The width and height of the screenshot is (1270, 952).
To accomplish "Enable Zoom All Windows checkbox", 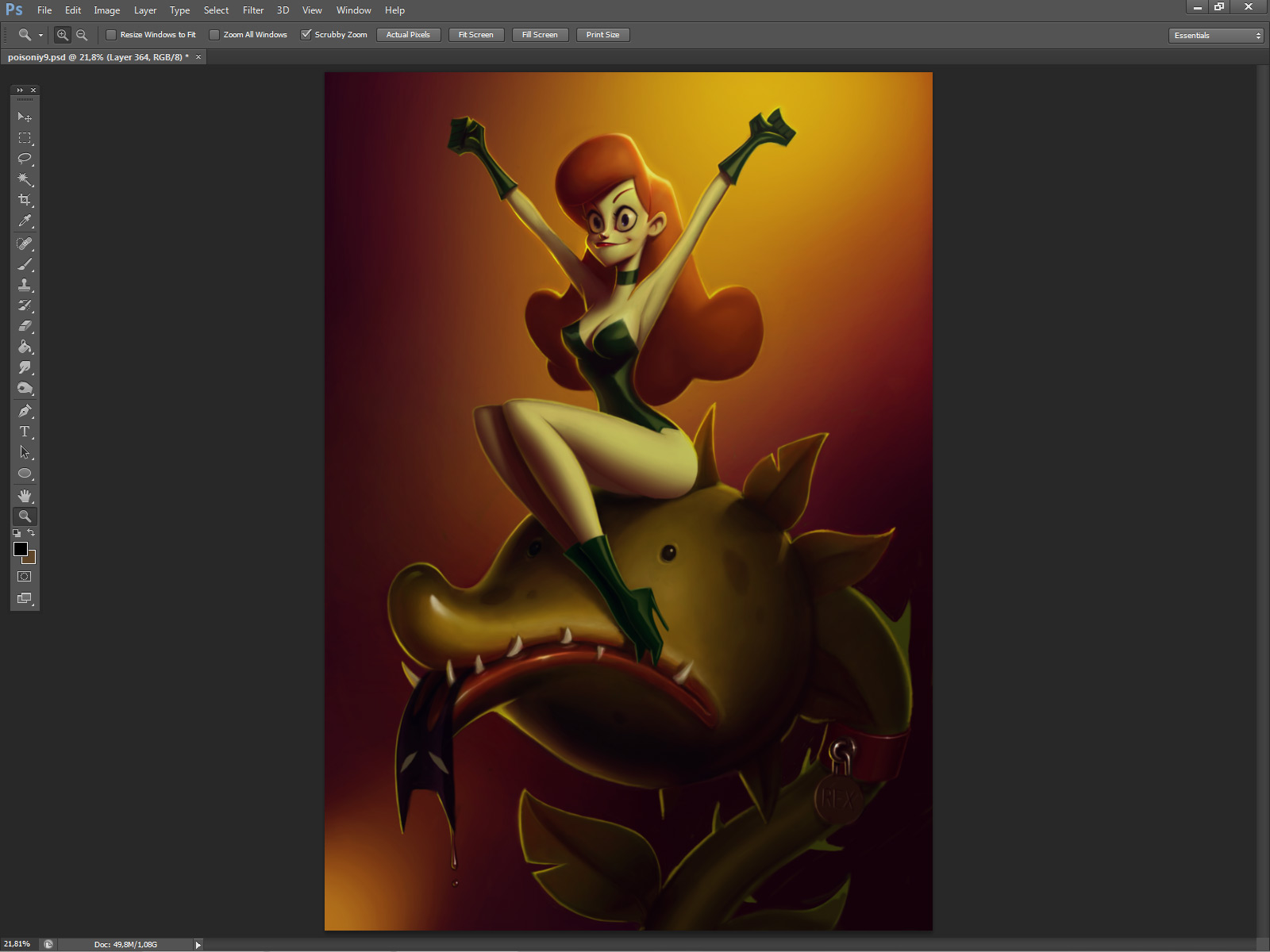I will click(214, 35).
